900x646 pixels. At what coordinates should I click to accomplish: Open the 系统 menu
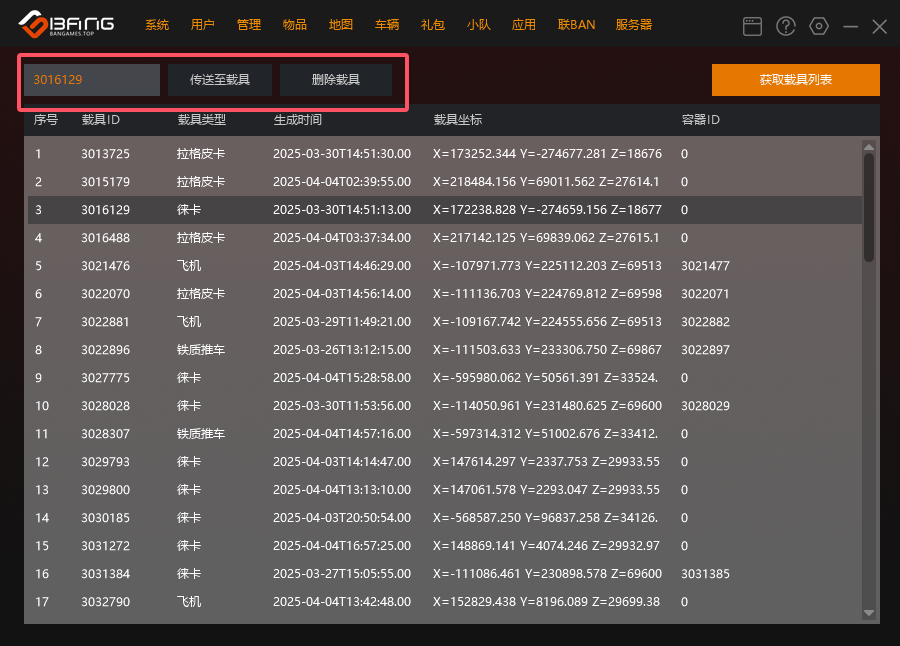coord(157,25)
